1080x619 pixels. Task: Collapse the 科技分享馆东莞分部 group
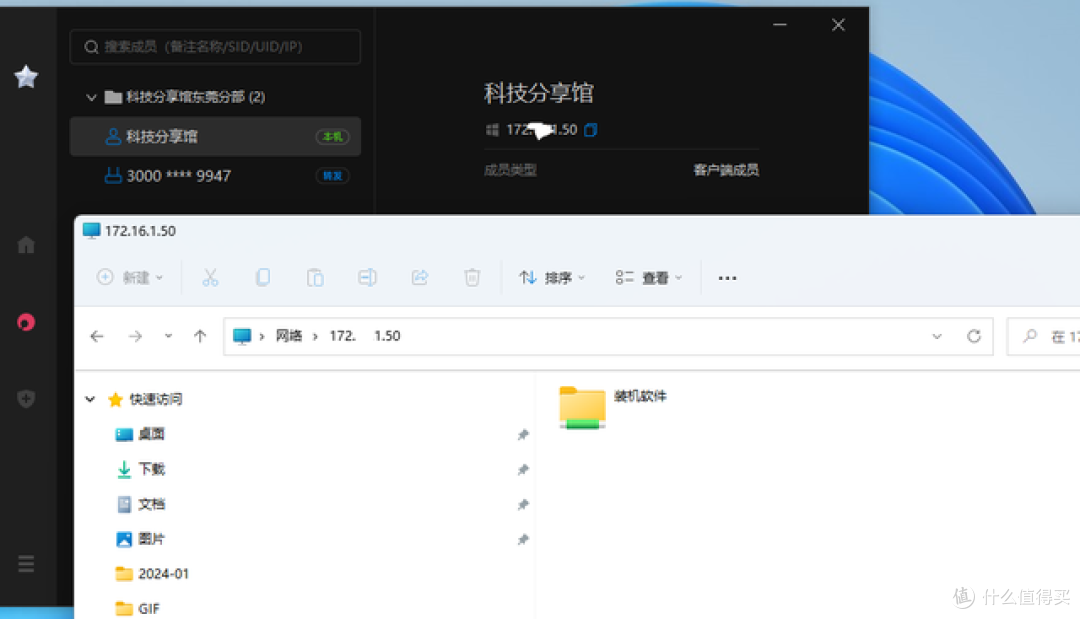[x=91, y=97]
